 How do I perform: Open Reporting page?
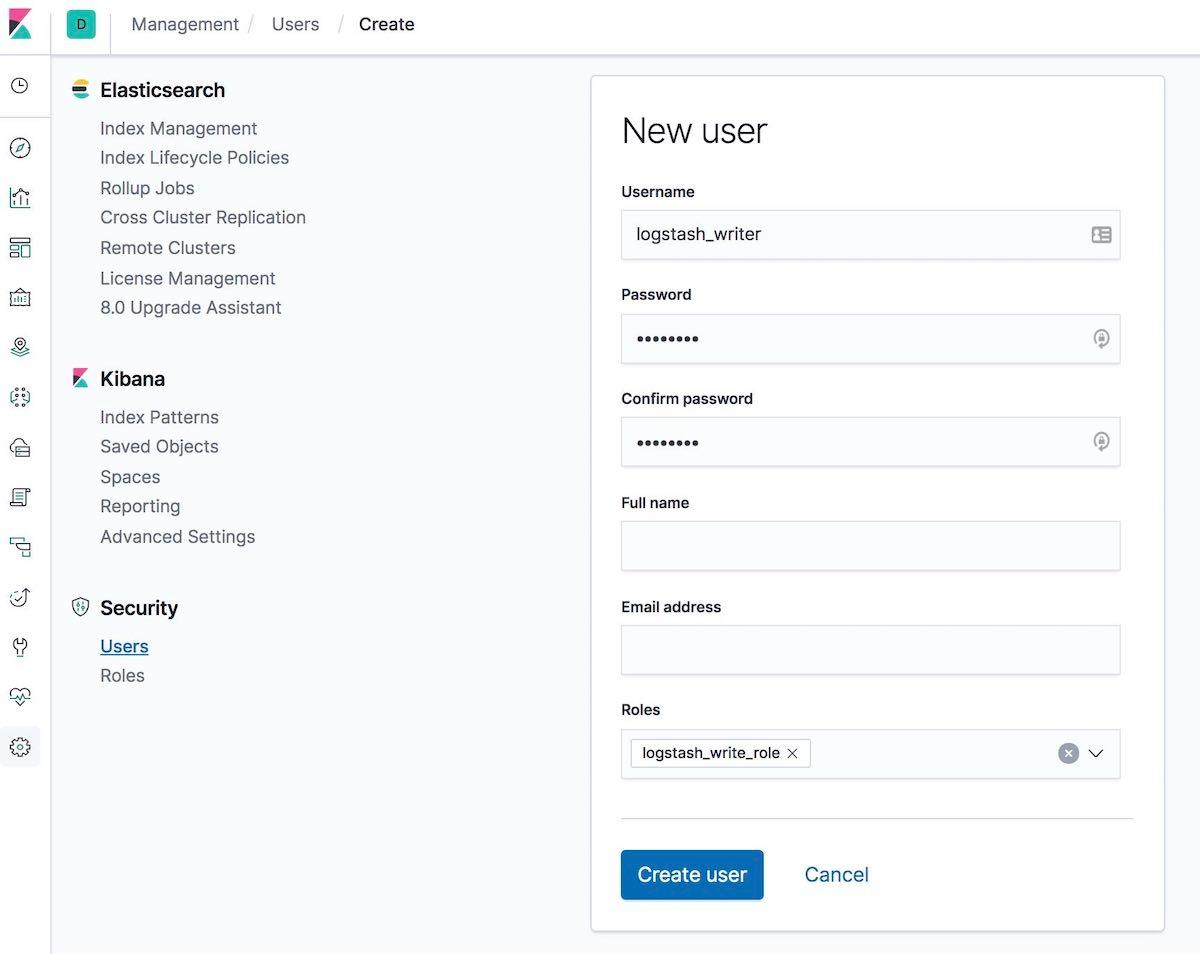tap(140, 506)
